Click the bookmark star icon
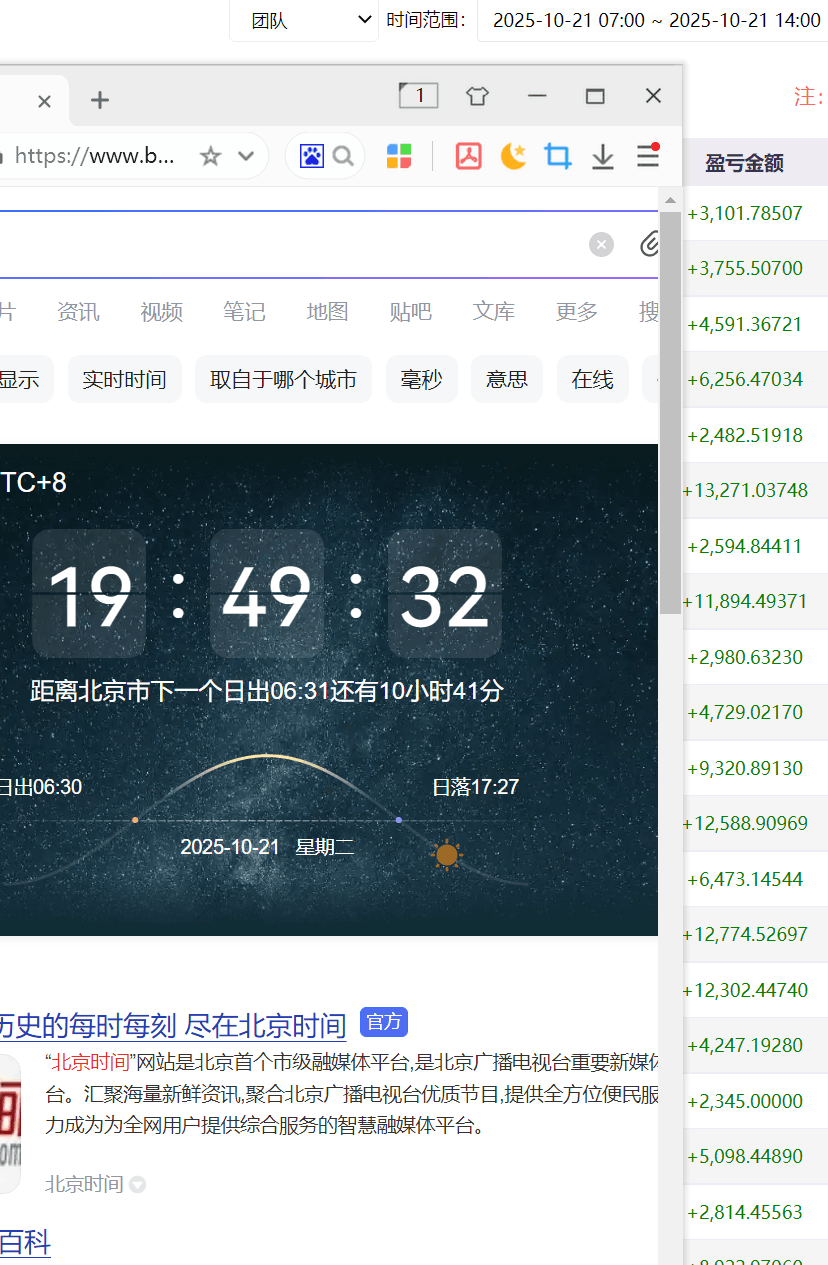This screenshot has height=1265, width=828. tap(210, 156)
